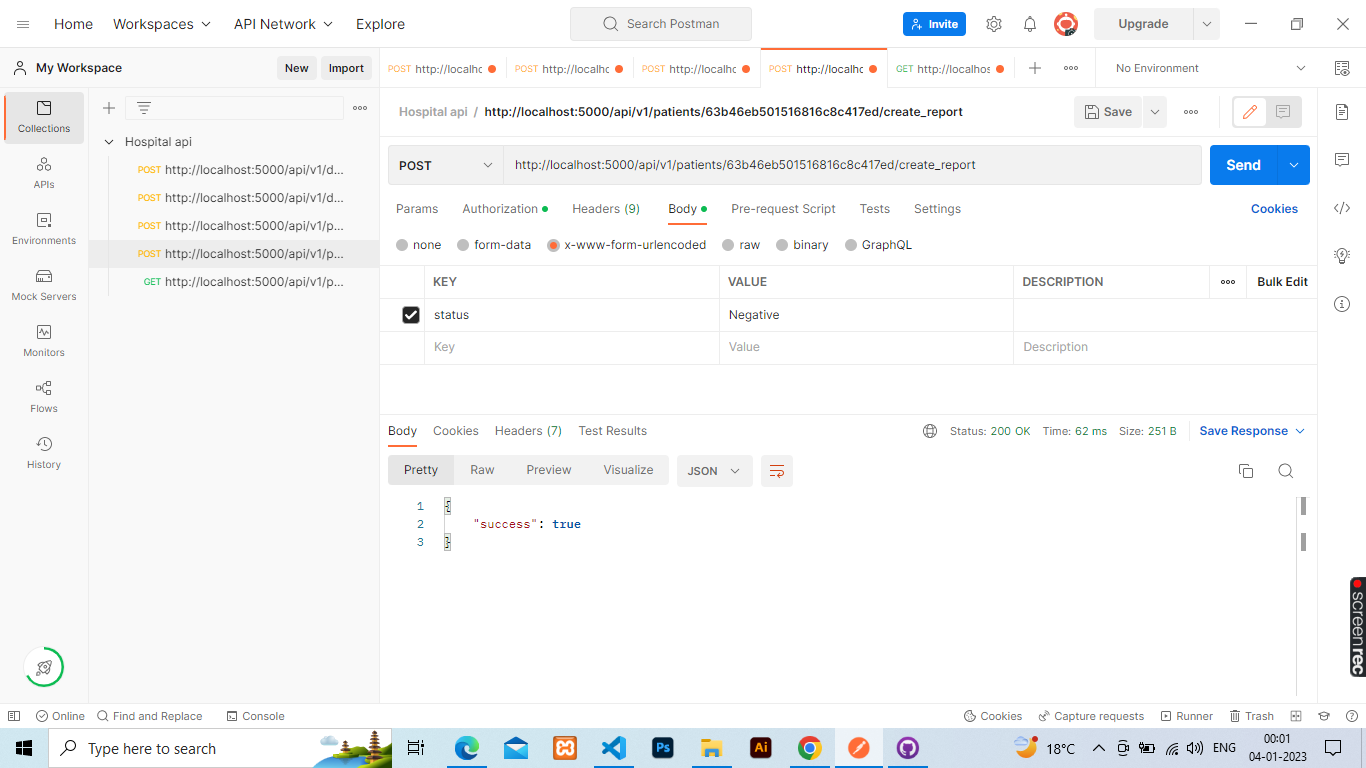Open the JSON response format dropdown
The width and height of the screenshot is (1366, 768).
pos(714,470)
